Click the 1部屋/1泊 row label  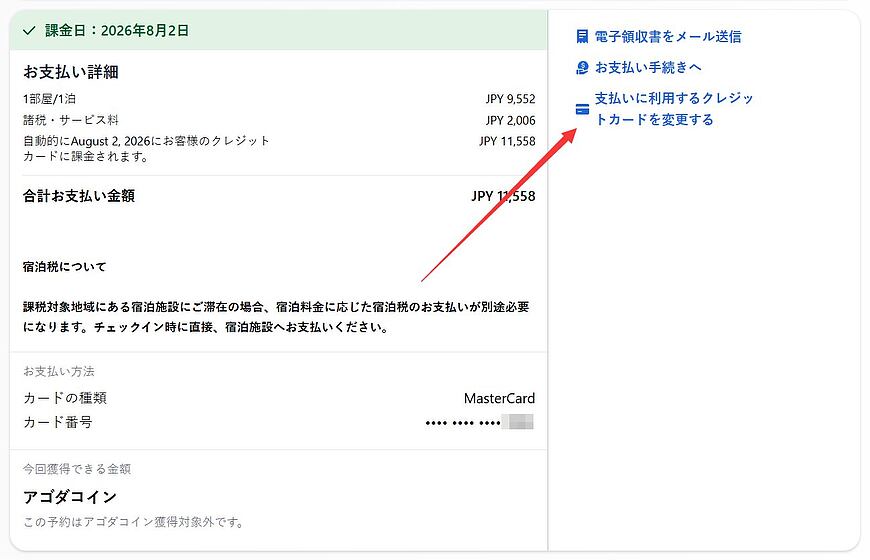tap(49, 99)
